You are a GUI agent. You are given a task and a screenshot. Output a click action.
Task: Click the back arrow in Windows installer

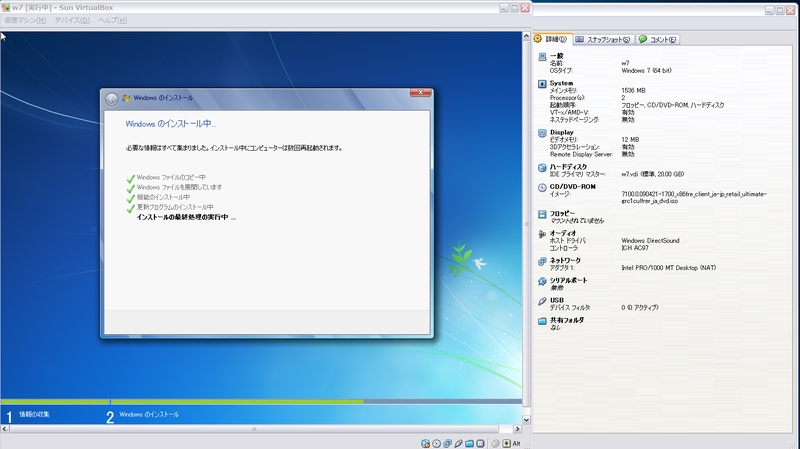click(112, 98)
